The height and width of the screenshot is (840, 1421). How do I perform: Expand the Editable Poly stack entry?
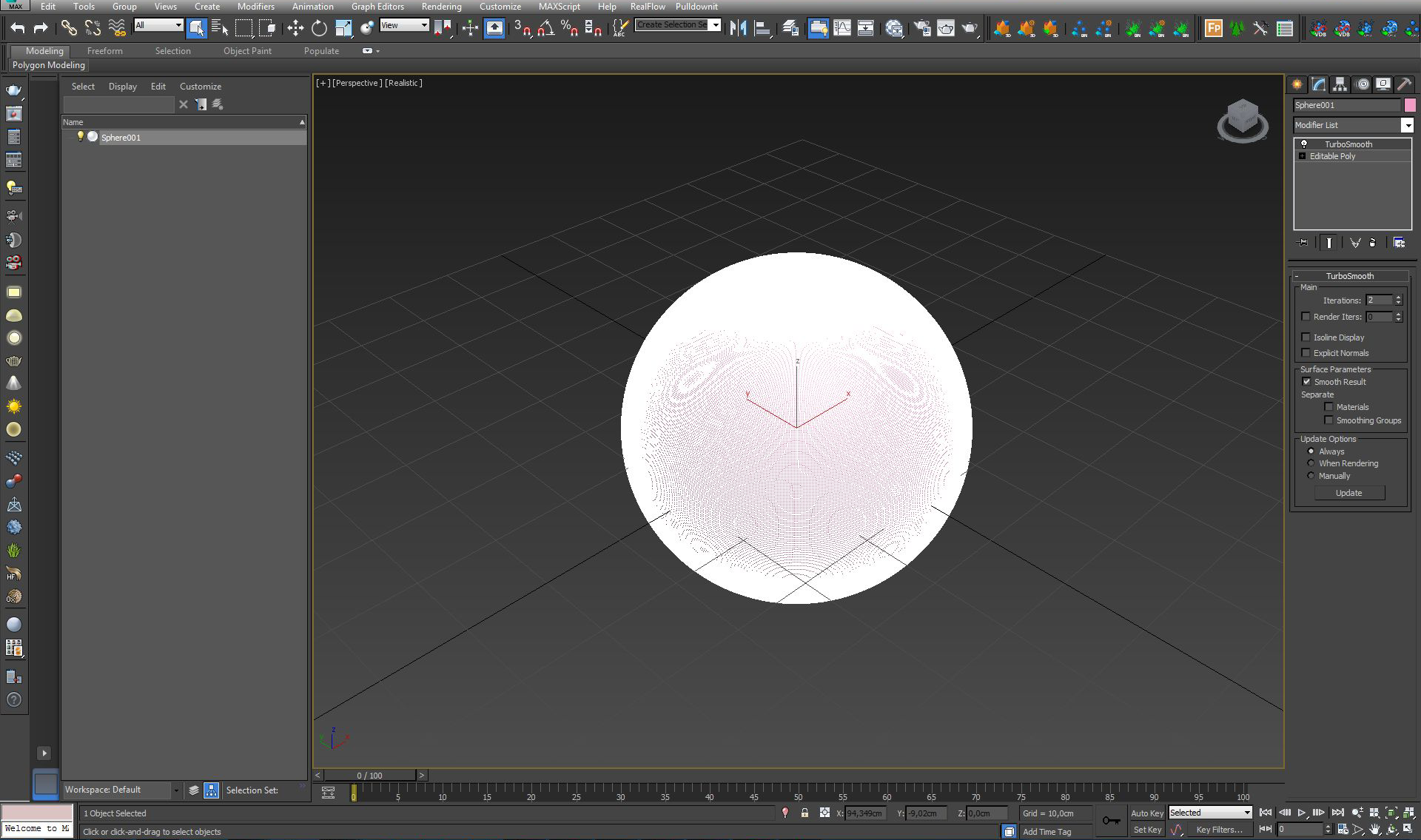point(1302,156)
